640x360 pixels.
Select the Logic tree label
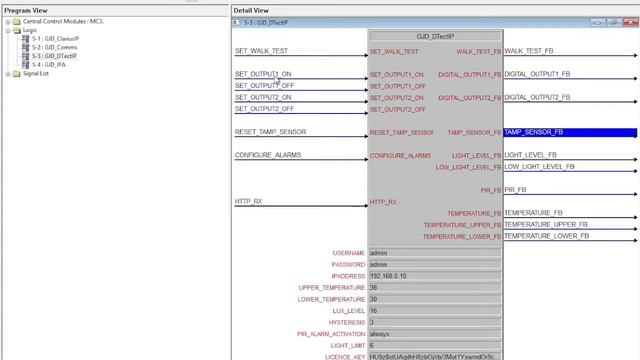coord(30,30)
